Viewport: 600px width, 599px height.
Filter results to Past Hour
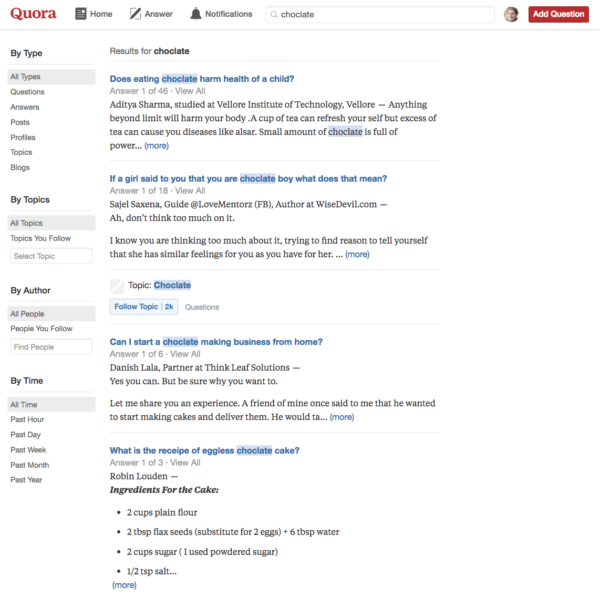pyautogui.click(x=27, y=419)
